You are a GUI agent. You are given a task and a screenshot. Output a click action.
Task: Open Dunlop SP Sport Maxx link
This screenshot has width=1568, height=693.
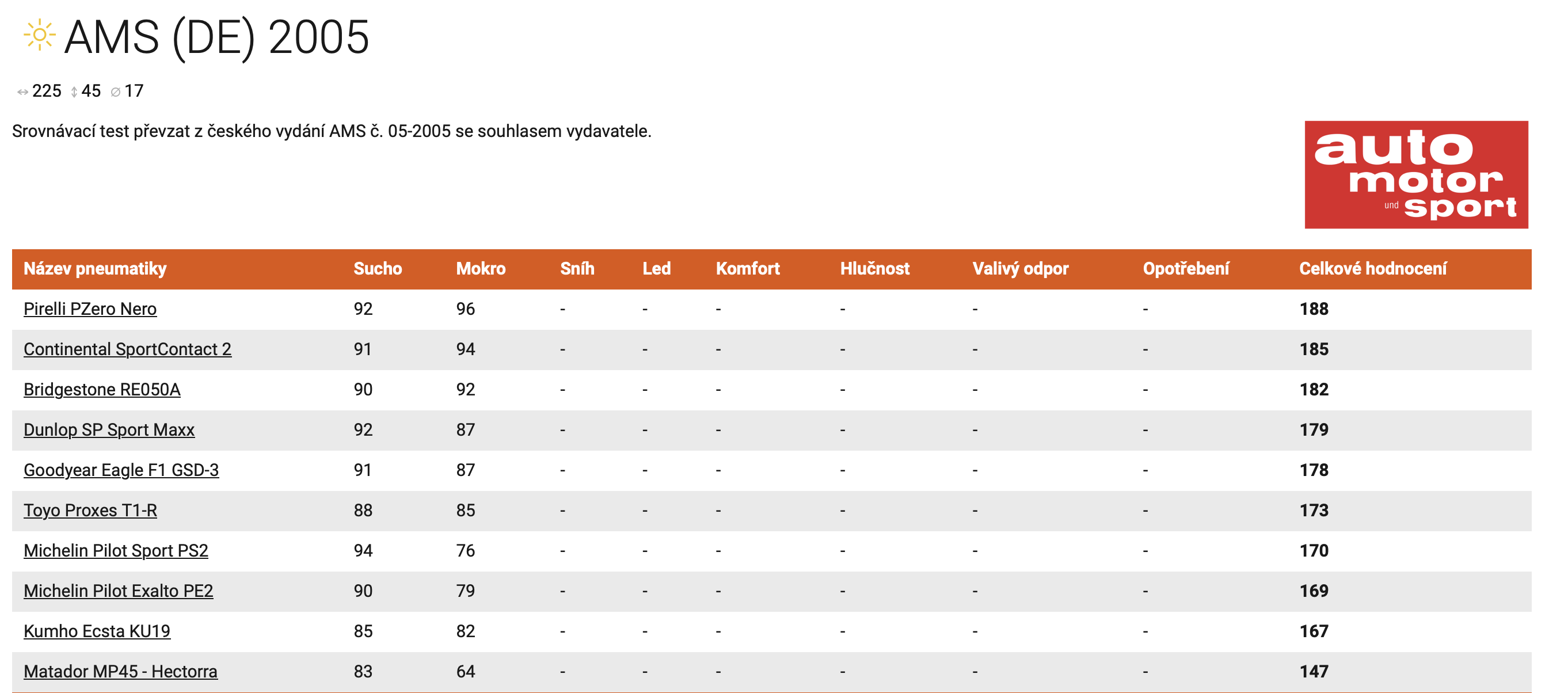click(x=109, y=429)
